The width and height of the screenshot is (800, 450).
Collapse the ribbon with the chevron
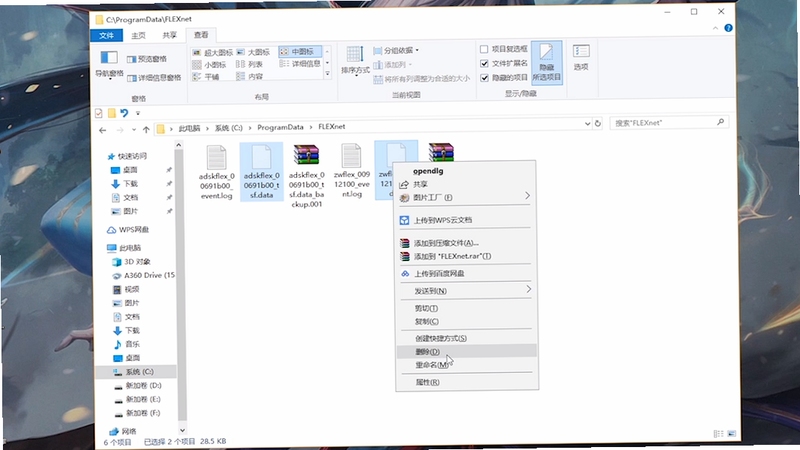(715, 29)
